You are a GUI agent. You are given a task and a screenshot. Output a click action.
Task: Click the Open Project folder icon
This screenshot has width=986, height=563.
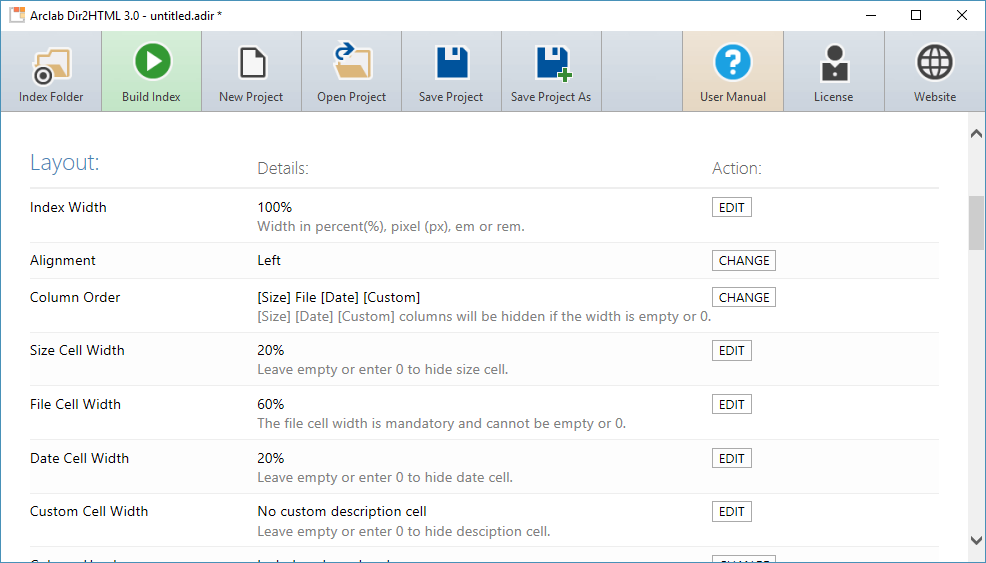351,64
